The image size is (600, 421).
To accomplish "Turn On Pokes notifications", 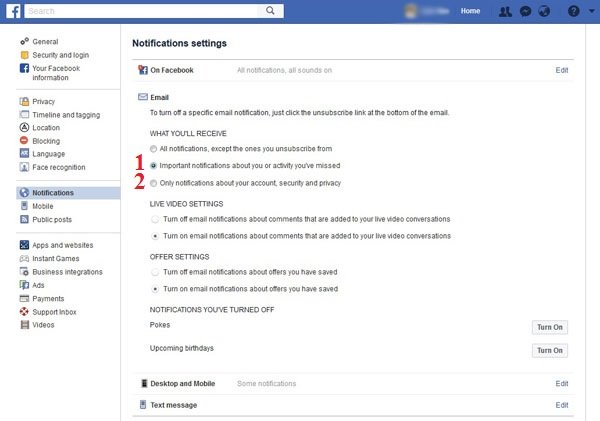I will click(550, 327).
